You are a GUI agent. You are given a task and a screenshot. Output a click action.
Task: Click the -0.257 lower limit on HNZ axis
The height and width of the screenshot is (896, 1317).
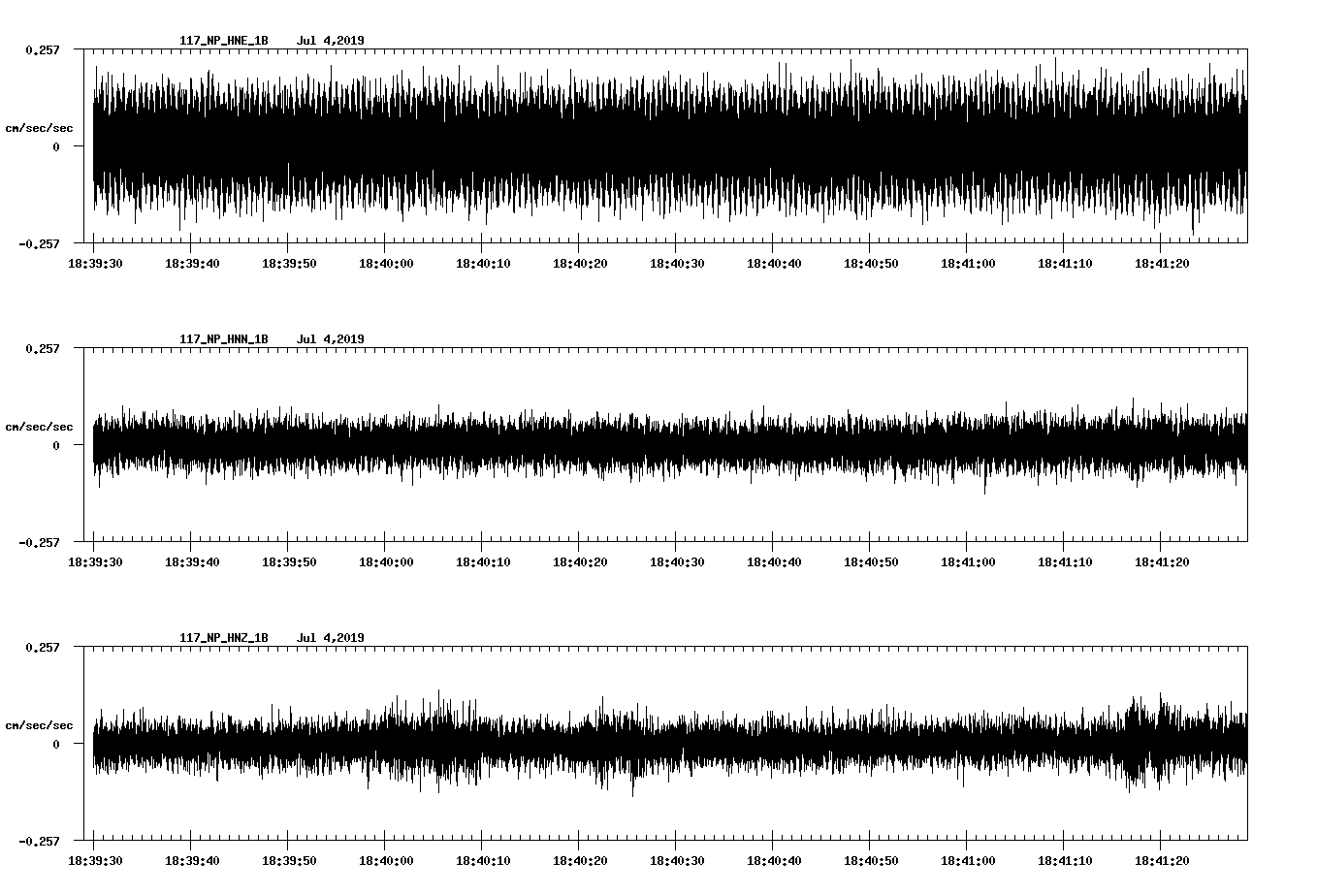coord(39,841)
